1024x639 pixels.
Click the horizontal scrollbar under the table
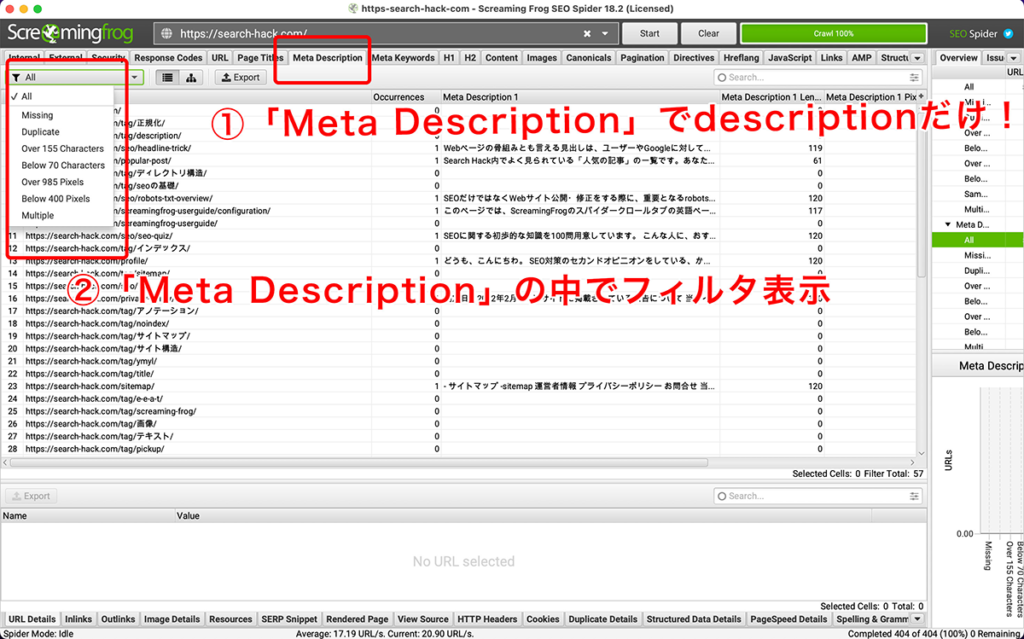coord(359,462)
